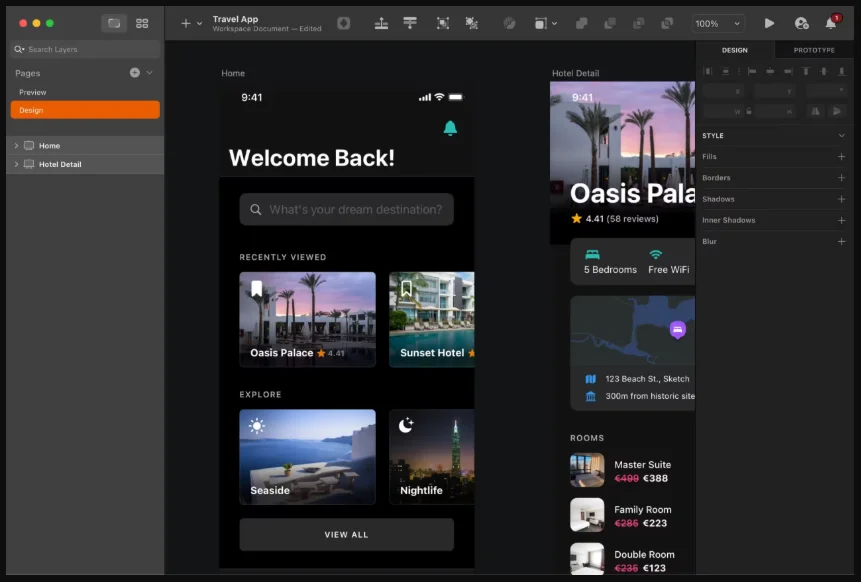Select the Seaside explore card

(308, 457)
